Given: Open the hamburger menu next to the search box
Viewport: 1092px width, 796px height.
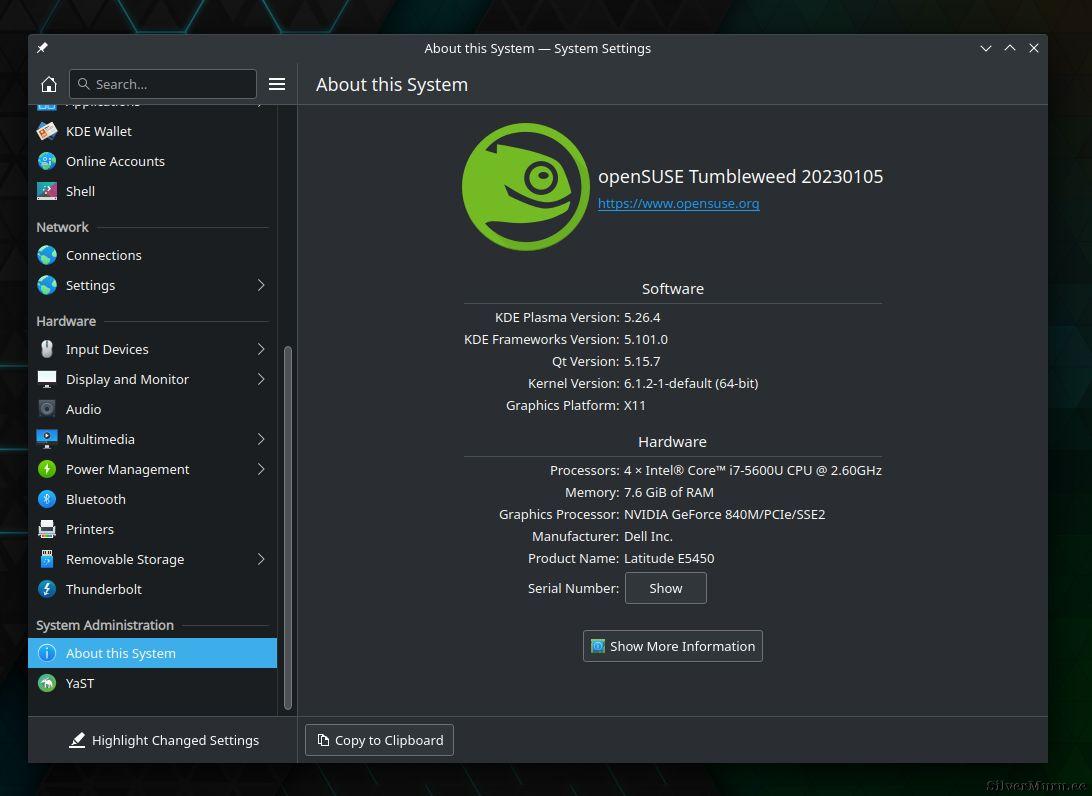Looking at the screenshot, I should [x=277, y=84].
